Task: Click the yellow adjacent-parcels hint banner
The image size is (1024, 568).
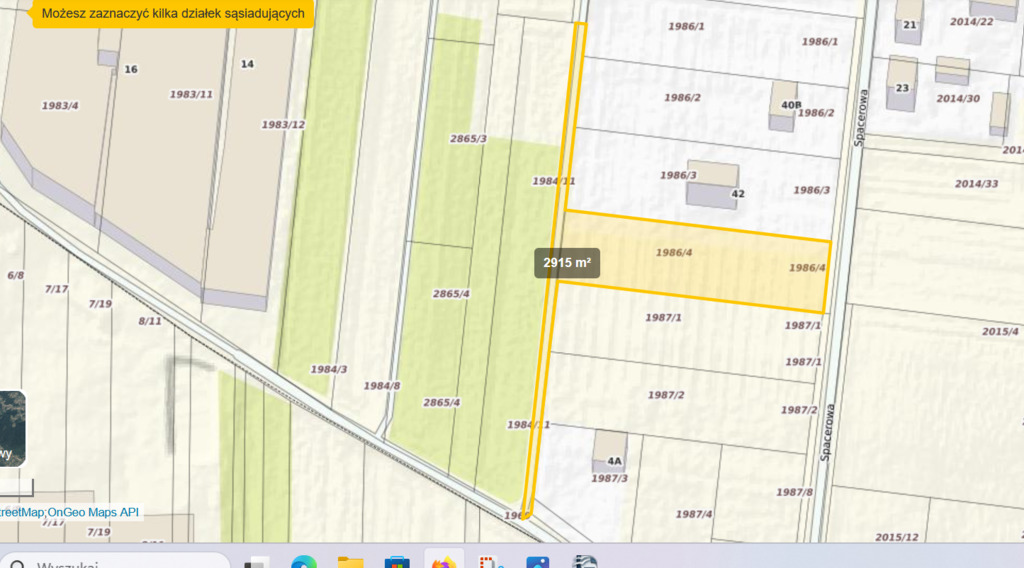Action: (x=173, y=13)
